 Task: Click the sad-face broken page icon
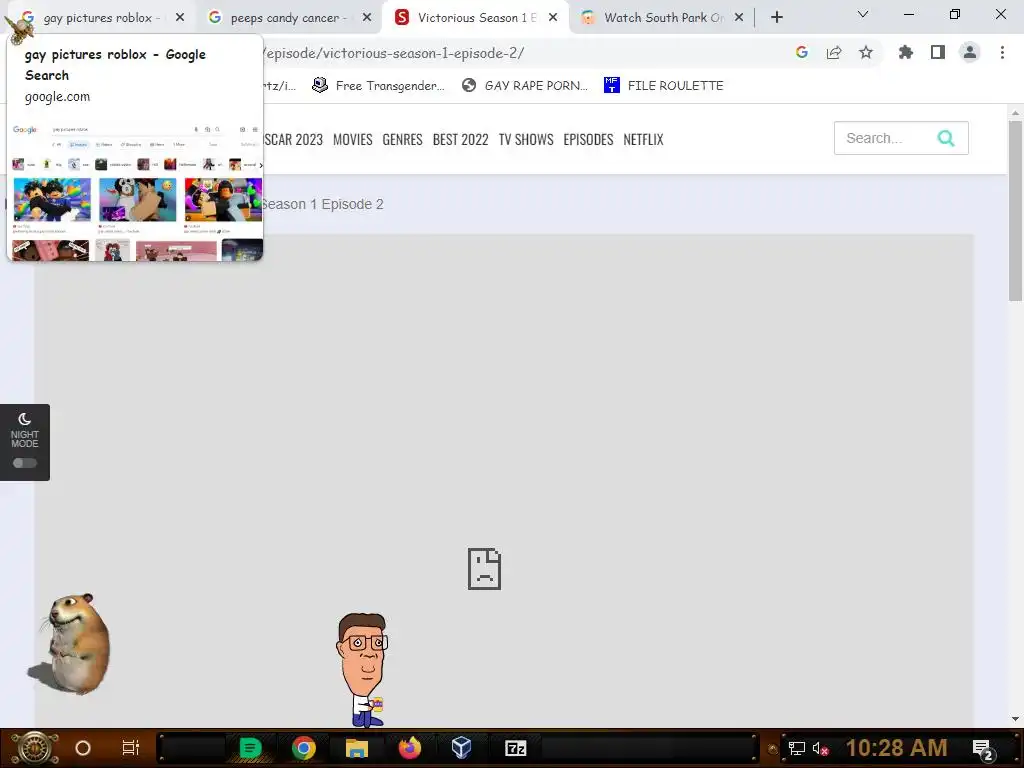coord(485,569)
